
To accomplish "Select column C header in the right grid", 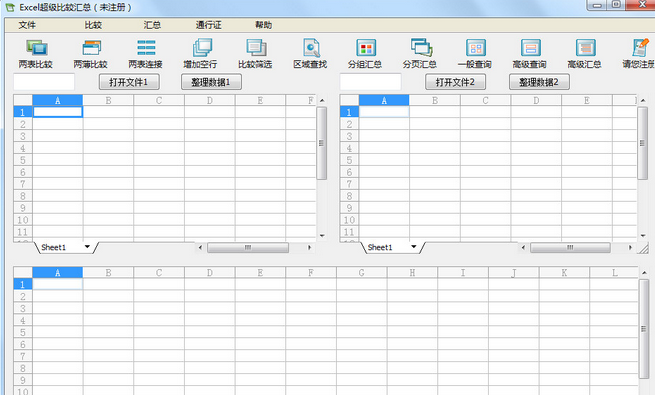I will [485, 100].
